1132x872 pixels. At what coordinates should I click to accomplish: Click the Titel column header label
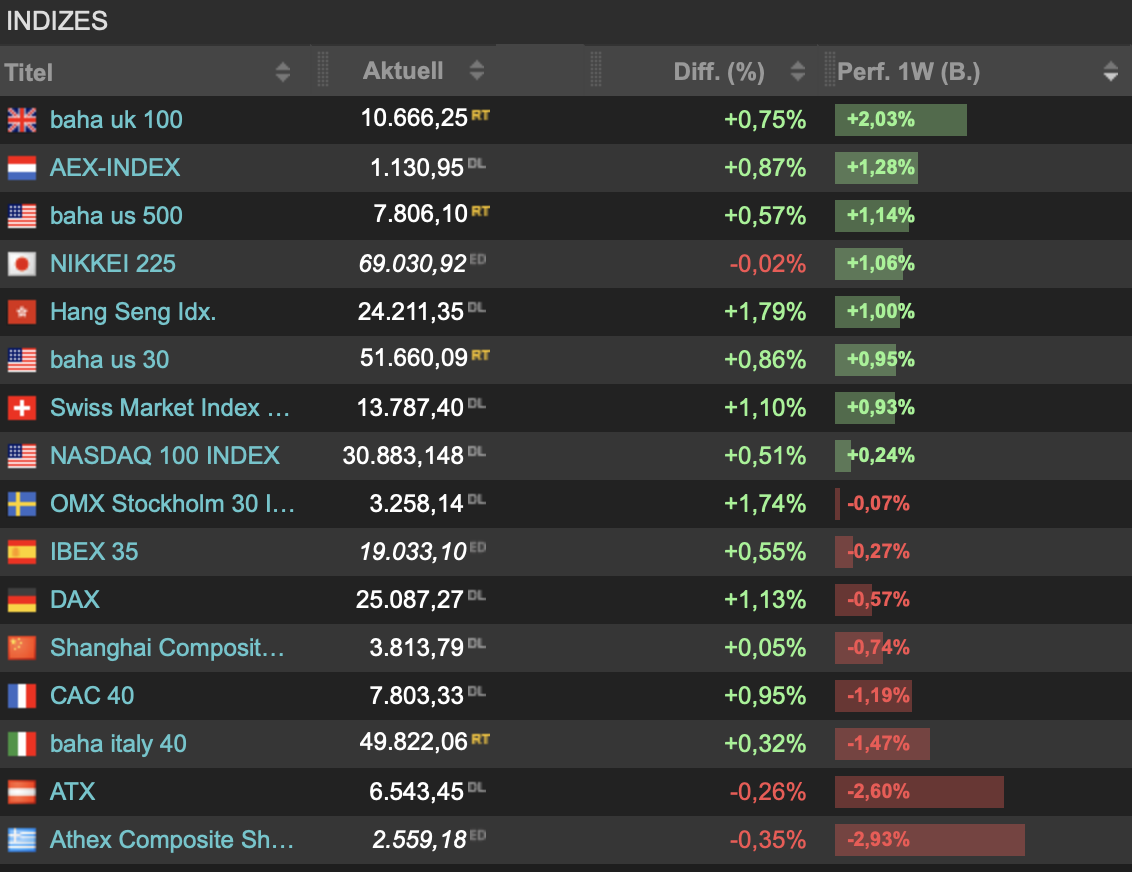coord(29,72)
